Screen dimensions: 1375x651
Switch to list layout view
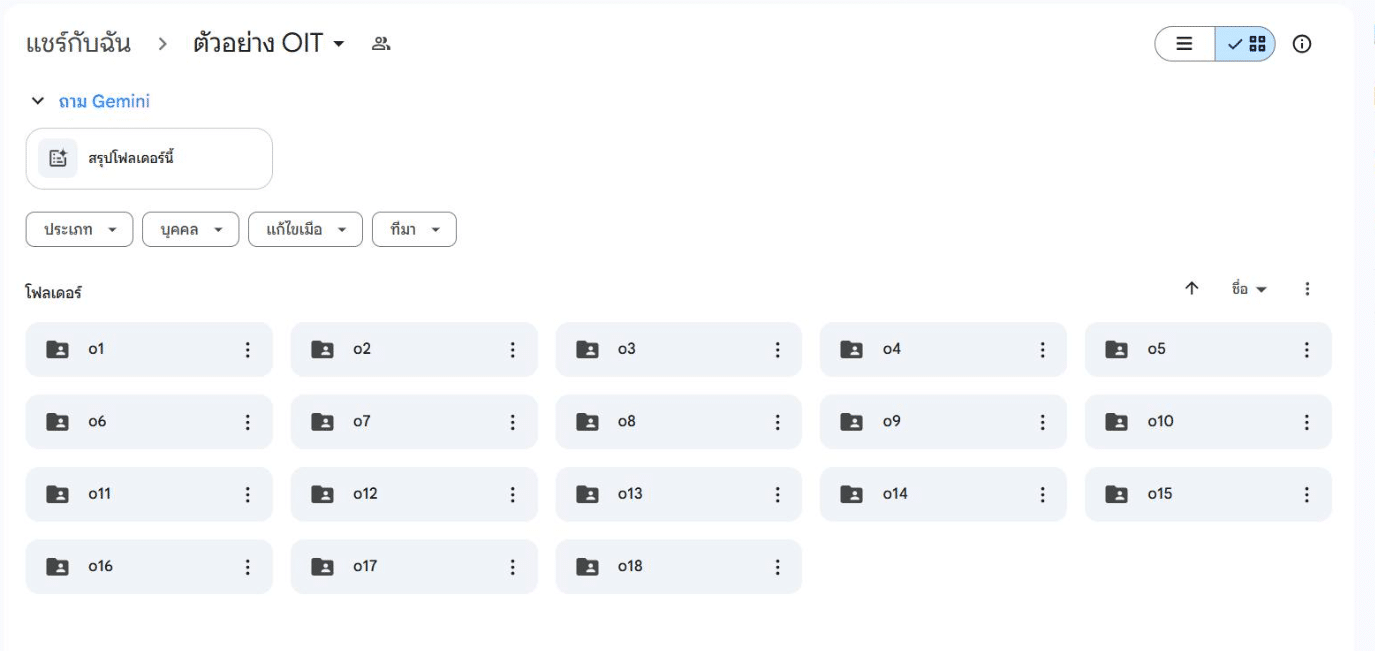[x=1185, y=44]
